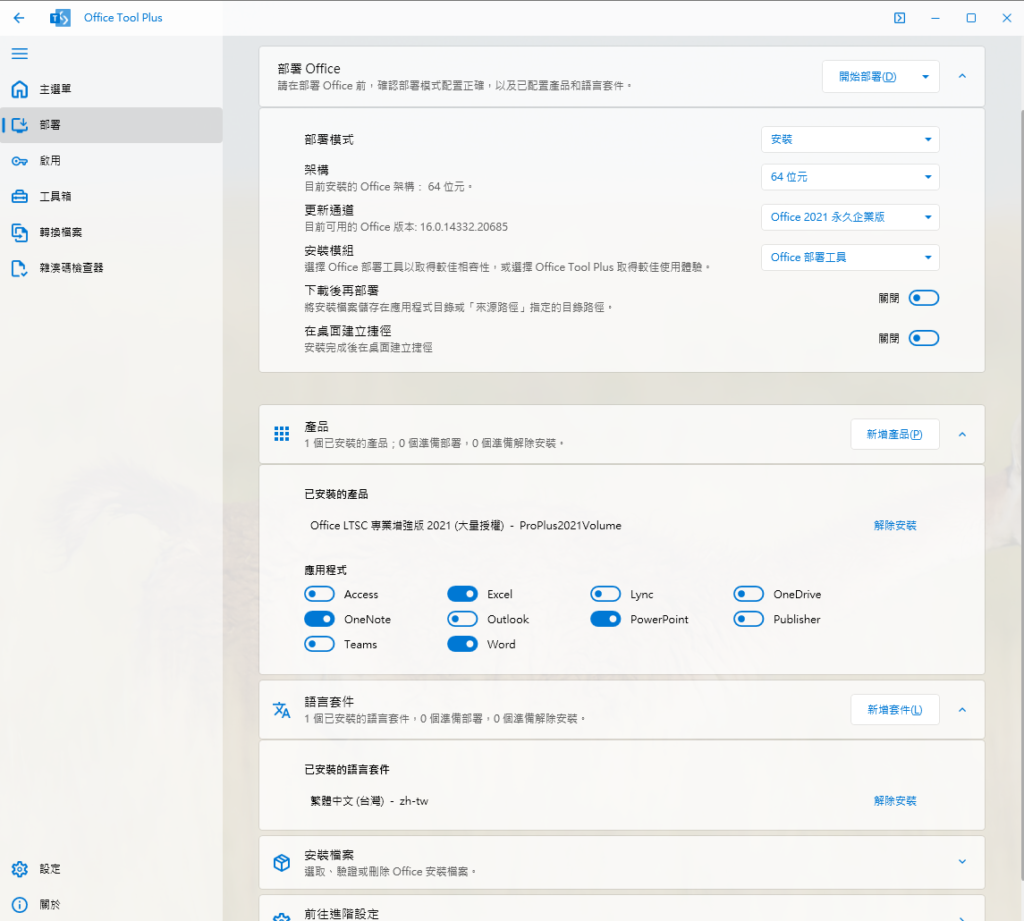Maximize the Office Tool Plus window
The width and height of the screenshot is (1024, 921).
[971, 18]
